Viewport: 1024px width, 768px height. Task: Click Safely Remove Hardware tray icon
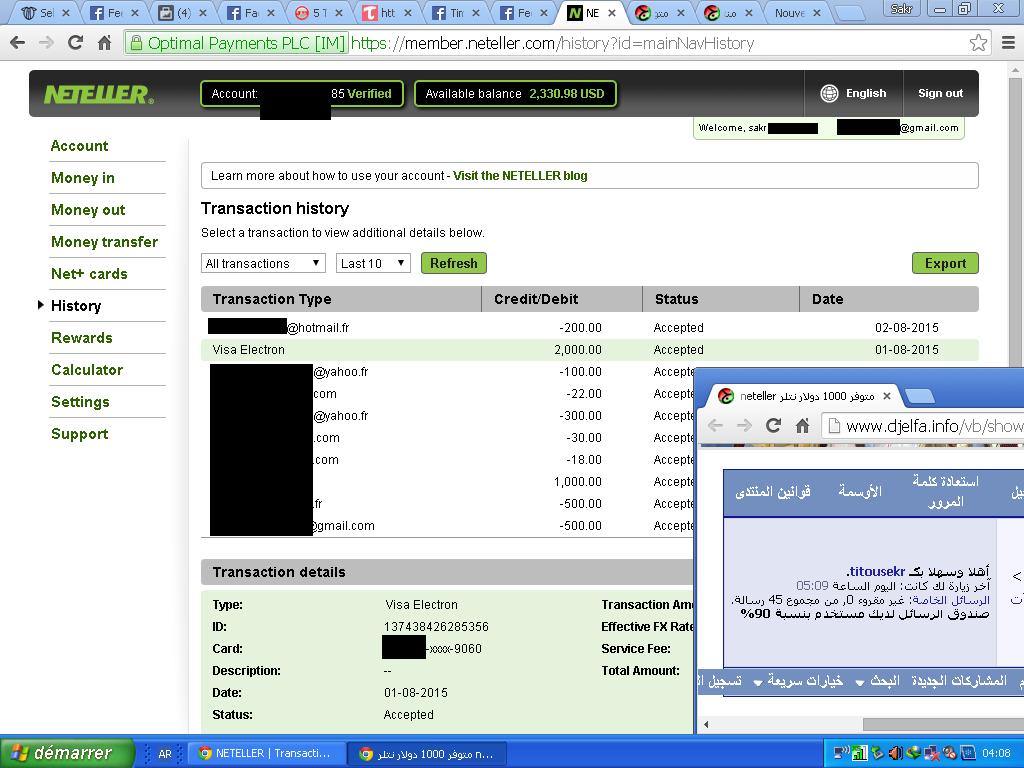(x=877, y=753)
